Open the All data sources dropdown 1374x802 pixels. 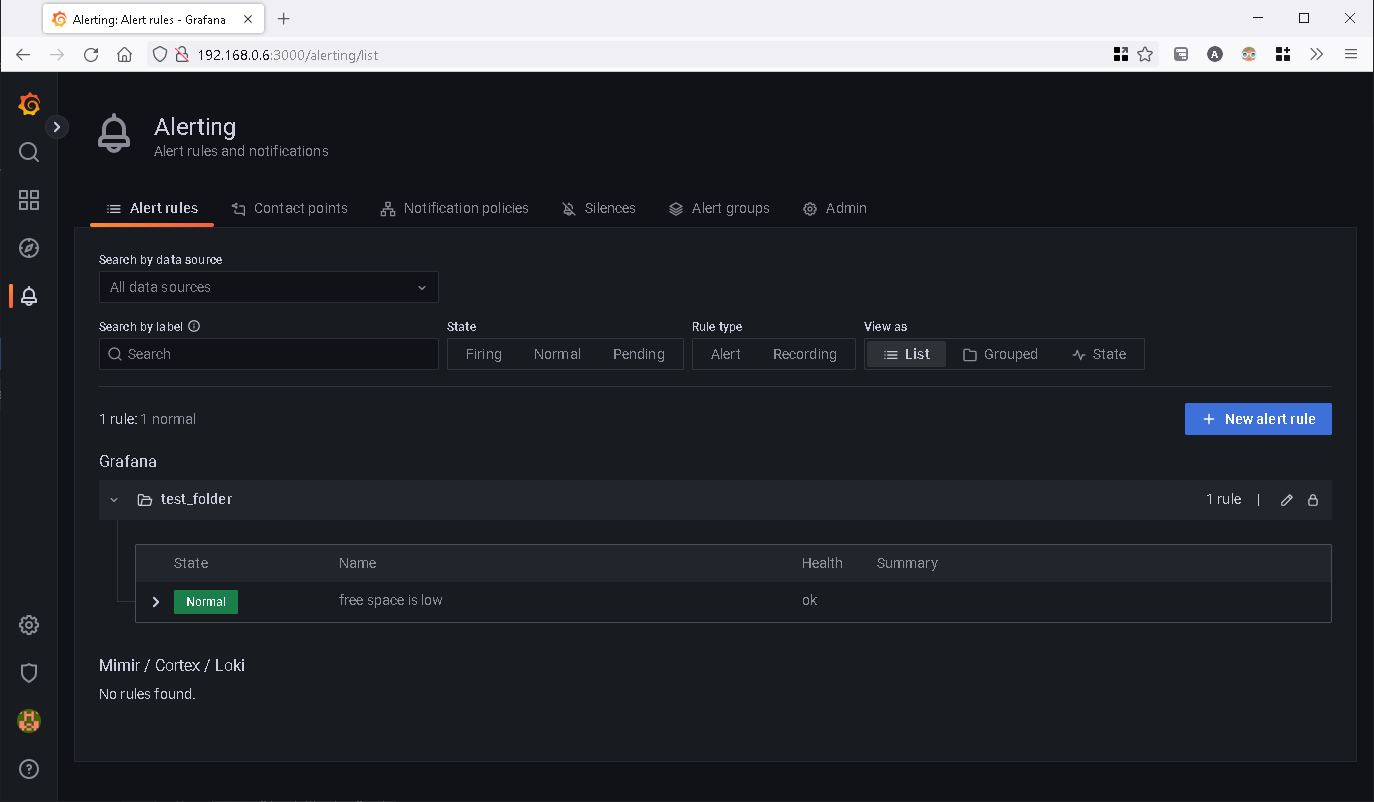(x=268, y=287)
